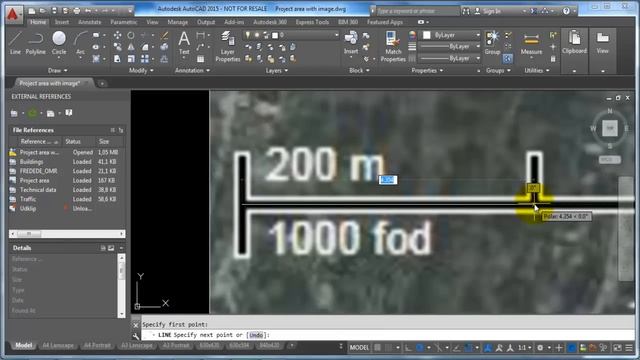This screenshot has height=360, width=640.
Task: Switch to the Insert ribbon tab
Action: [x=62, y=22]
